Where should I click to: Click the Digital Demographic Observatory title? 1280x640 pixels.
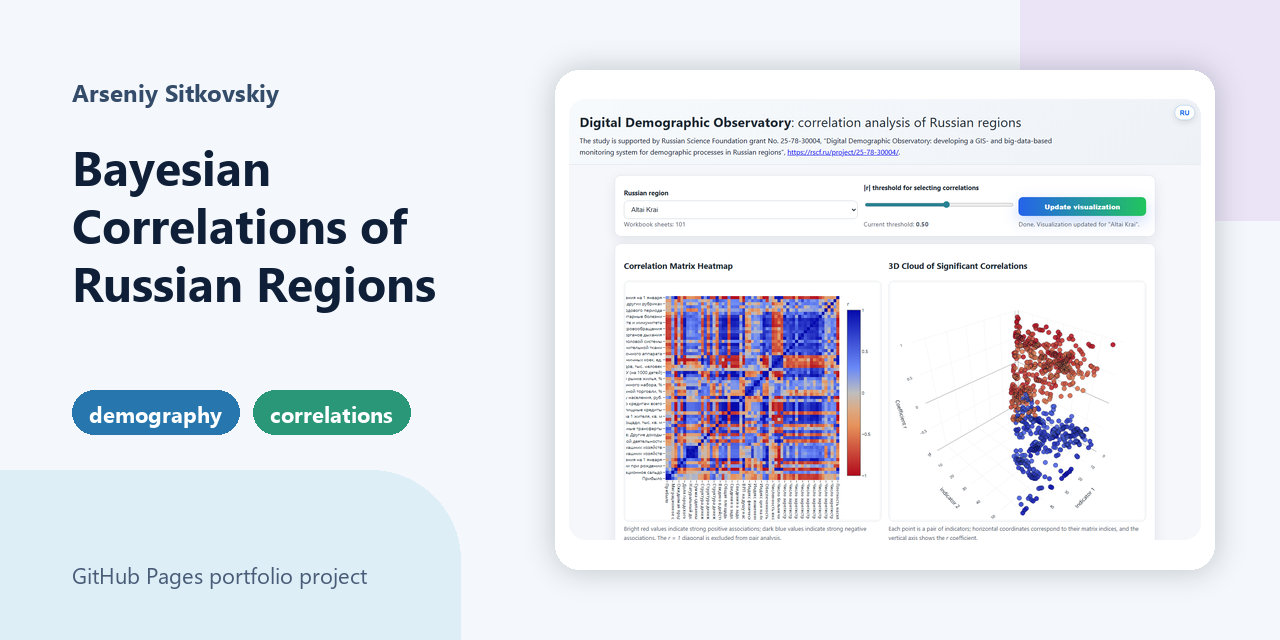(x=685, y=123)
